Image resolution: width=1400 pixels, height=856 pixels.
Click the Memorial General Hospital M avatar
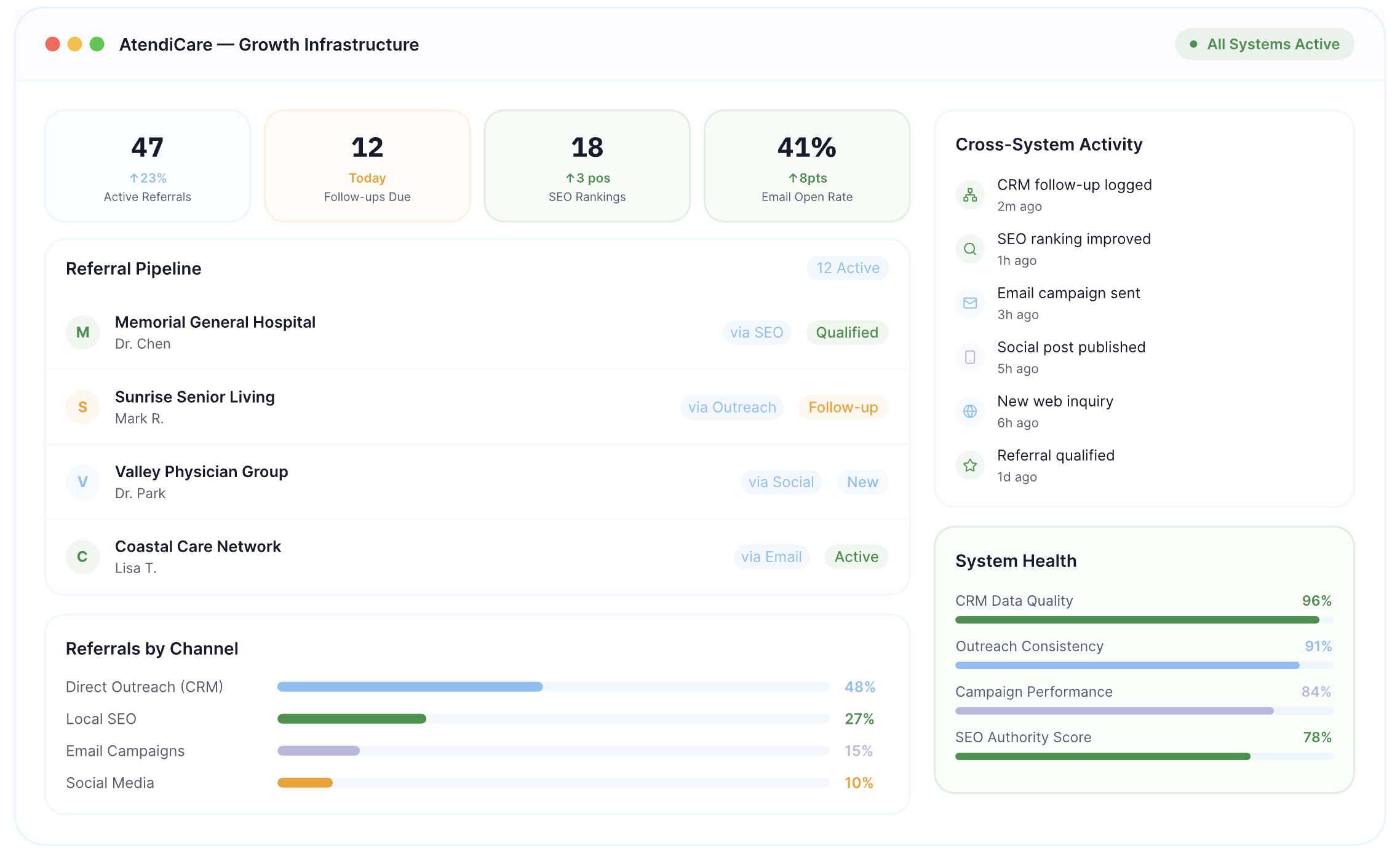point(83,333)
